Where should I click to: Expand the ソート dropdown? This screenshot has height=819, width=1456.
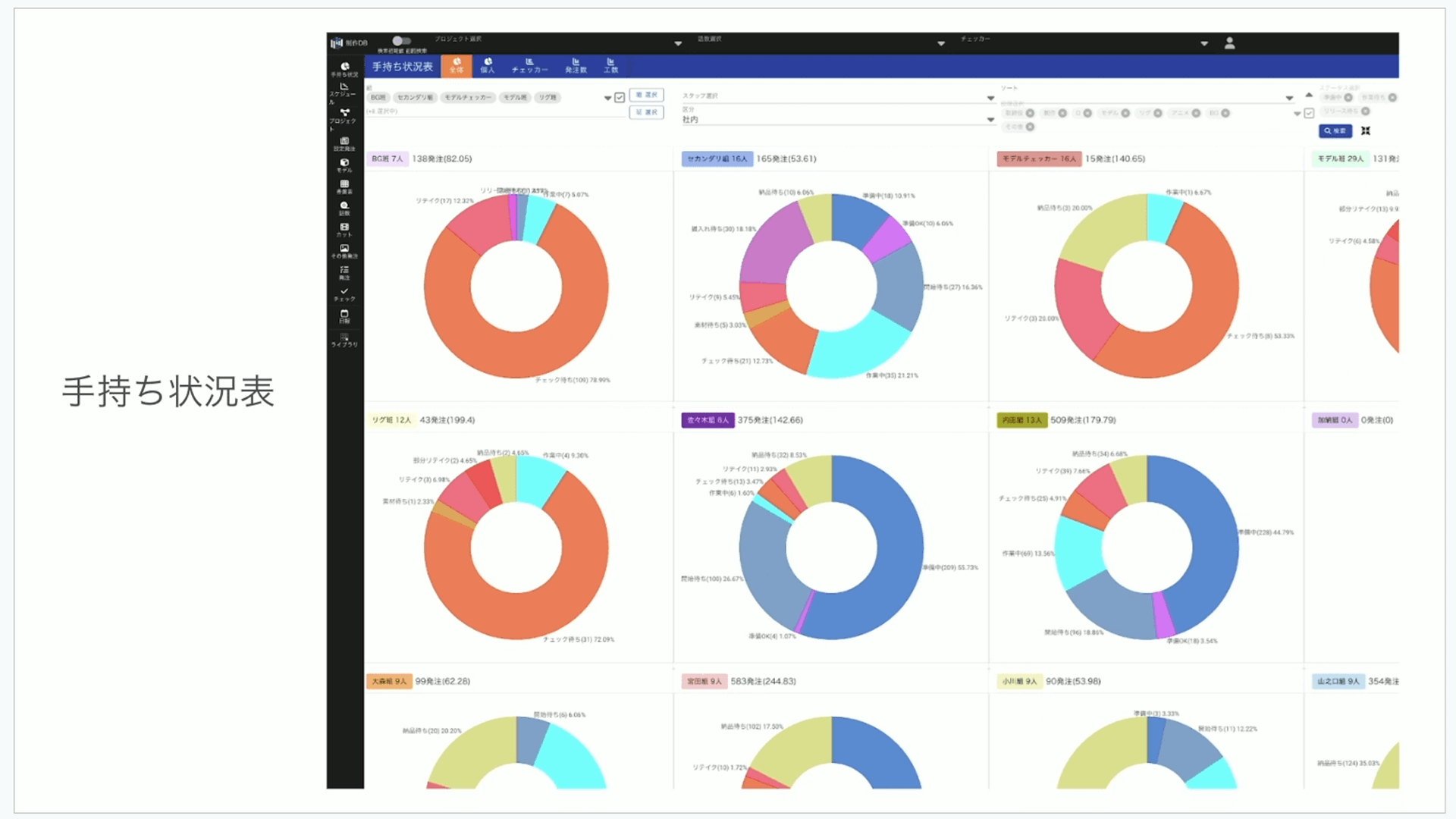point(1289,98)
